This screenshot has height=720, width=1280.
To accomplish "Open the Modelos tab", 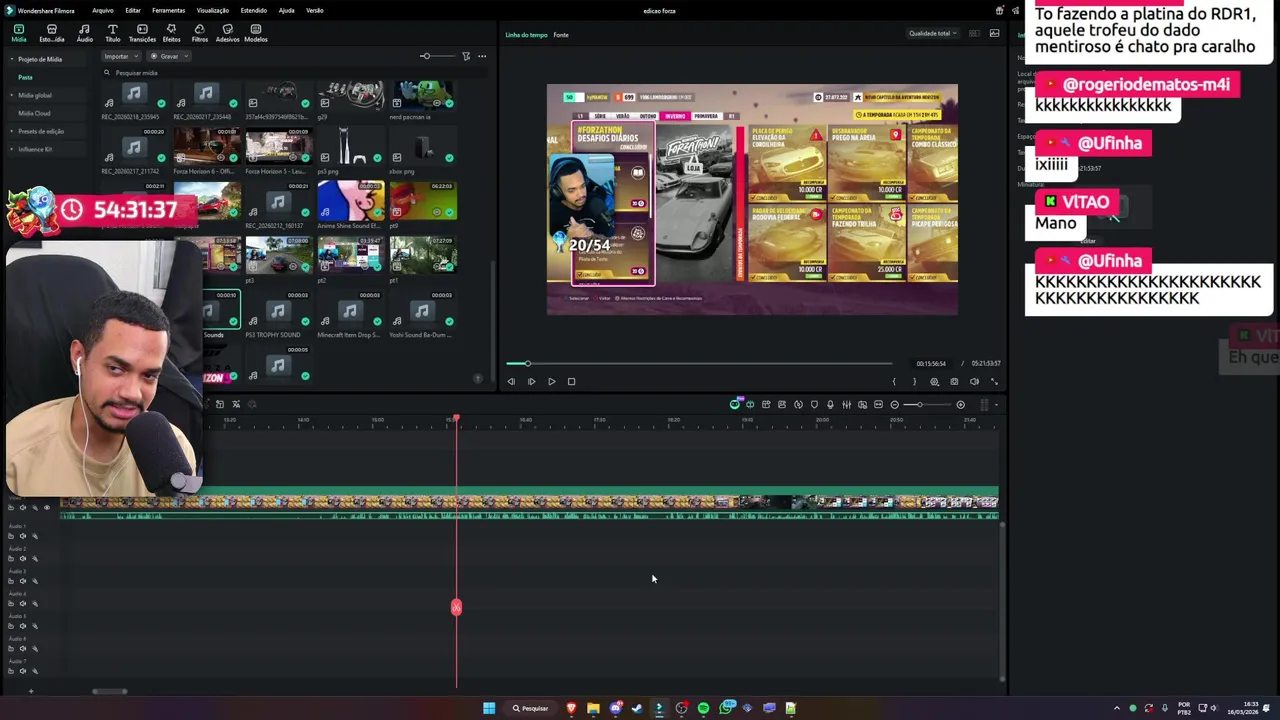I will (x=256, y=33).
